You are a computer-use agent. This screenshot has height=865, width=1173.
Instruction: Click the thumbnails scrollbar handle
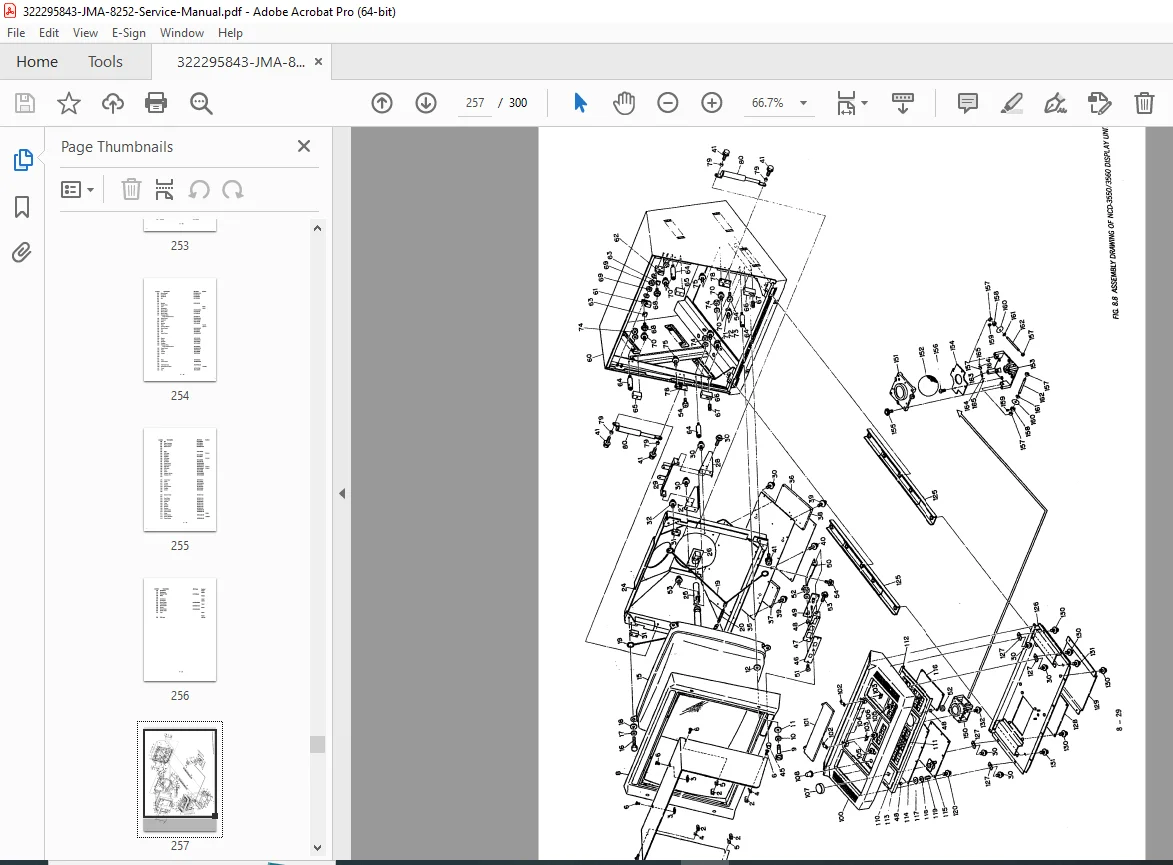tap(317, 745)
